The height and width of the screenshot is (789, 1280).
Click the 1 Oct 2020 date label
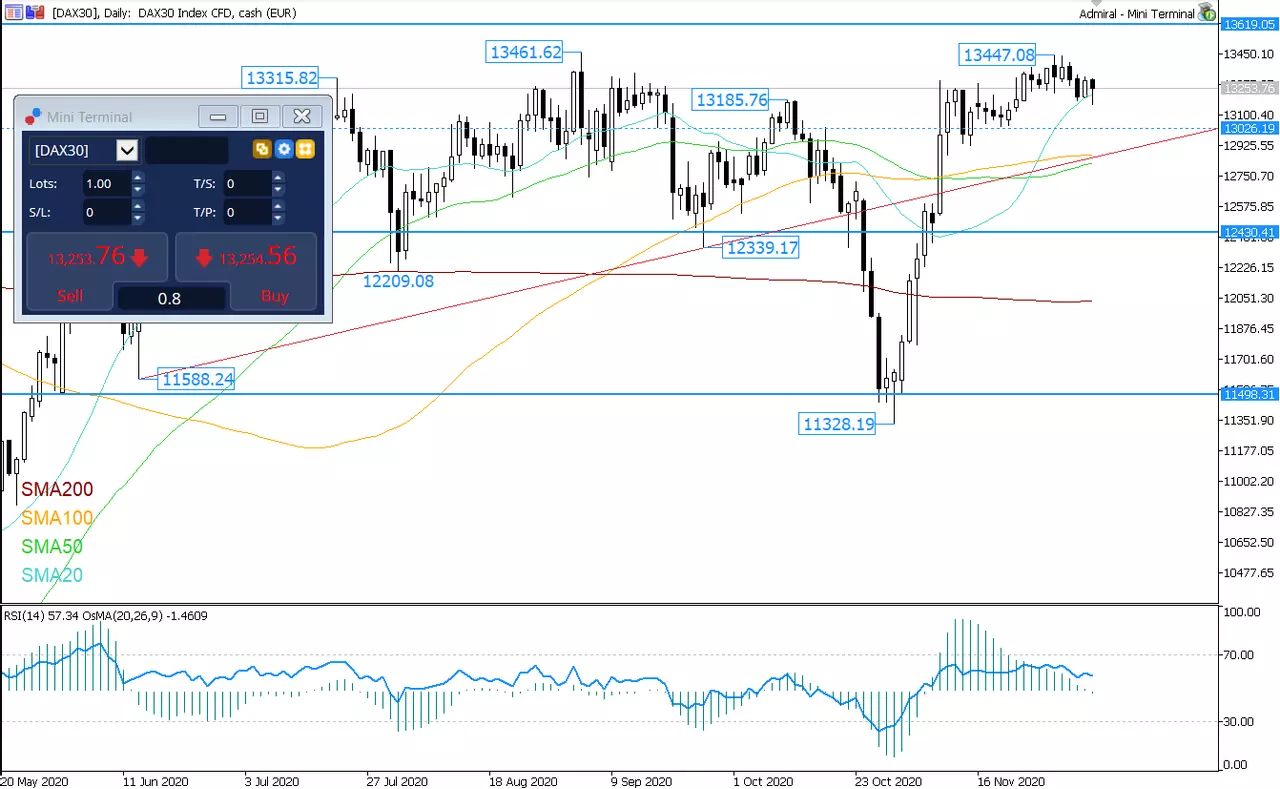763,781
